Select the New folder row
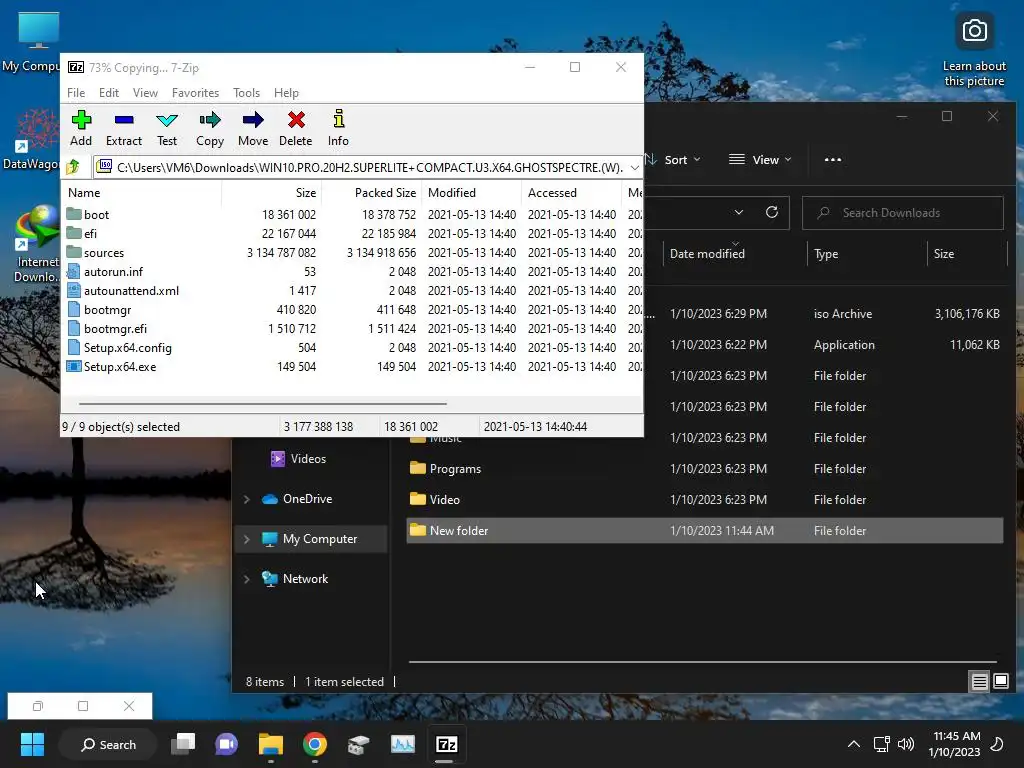The height and width of the screenshot is (768, 1024). (705, 531)
